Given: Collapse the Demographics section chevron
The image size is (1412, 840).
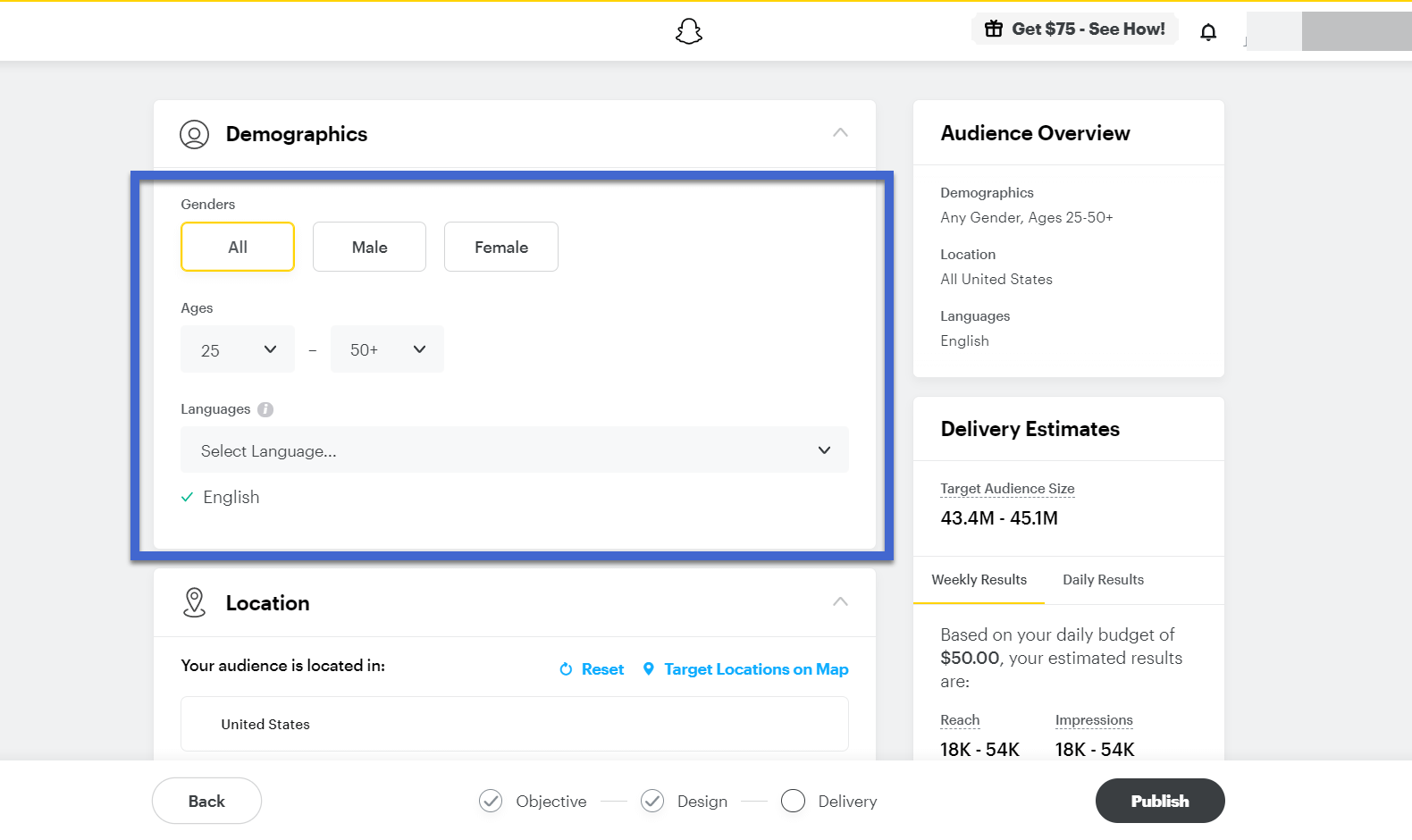Looking at the screenshot, I should [840, 132].
